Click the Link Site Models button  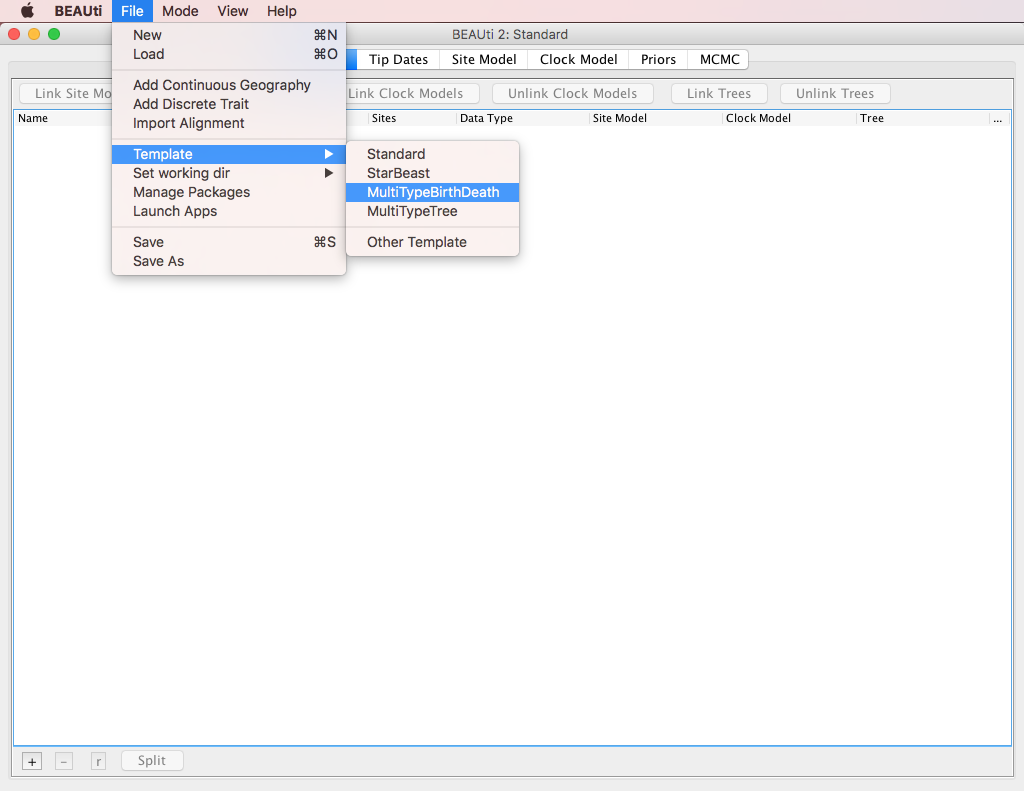(66, 93)
